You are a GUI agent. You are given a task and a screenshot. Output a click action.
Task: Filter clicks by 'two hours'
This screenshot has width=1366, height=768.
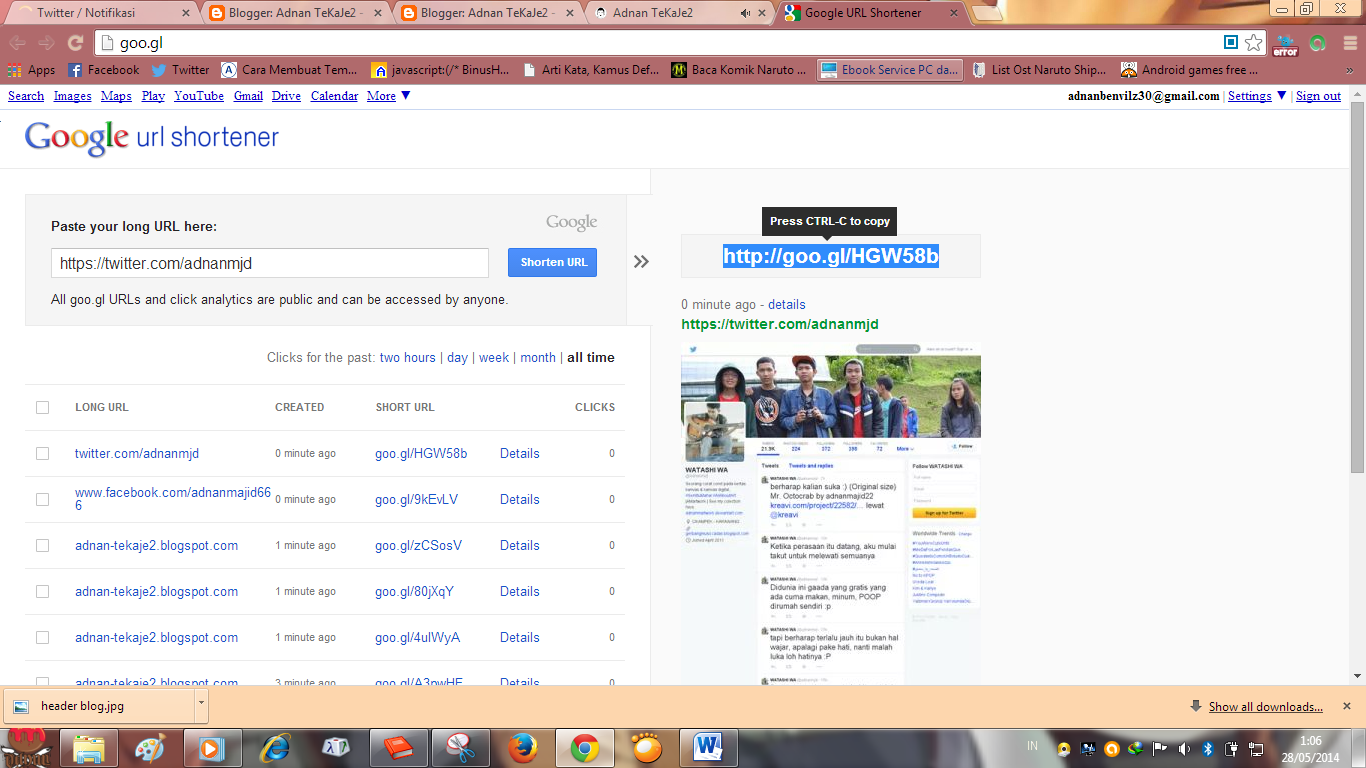point(407,357)
